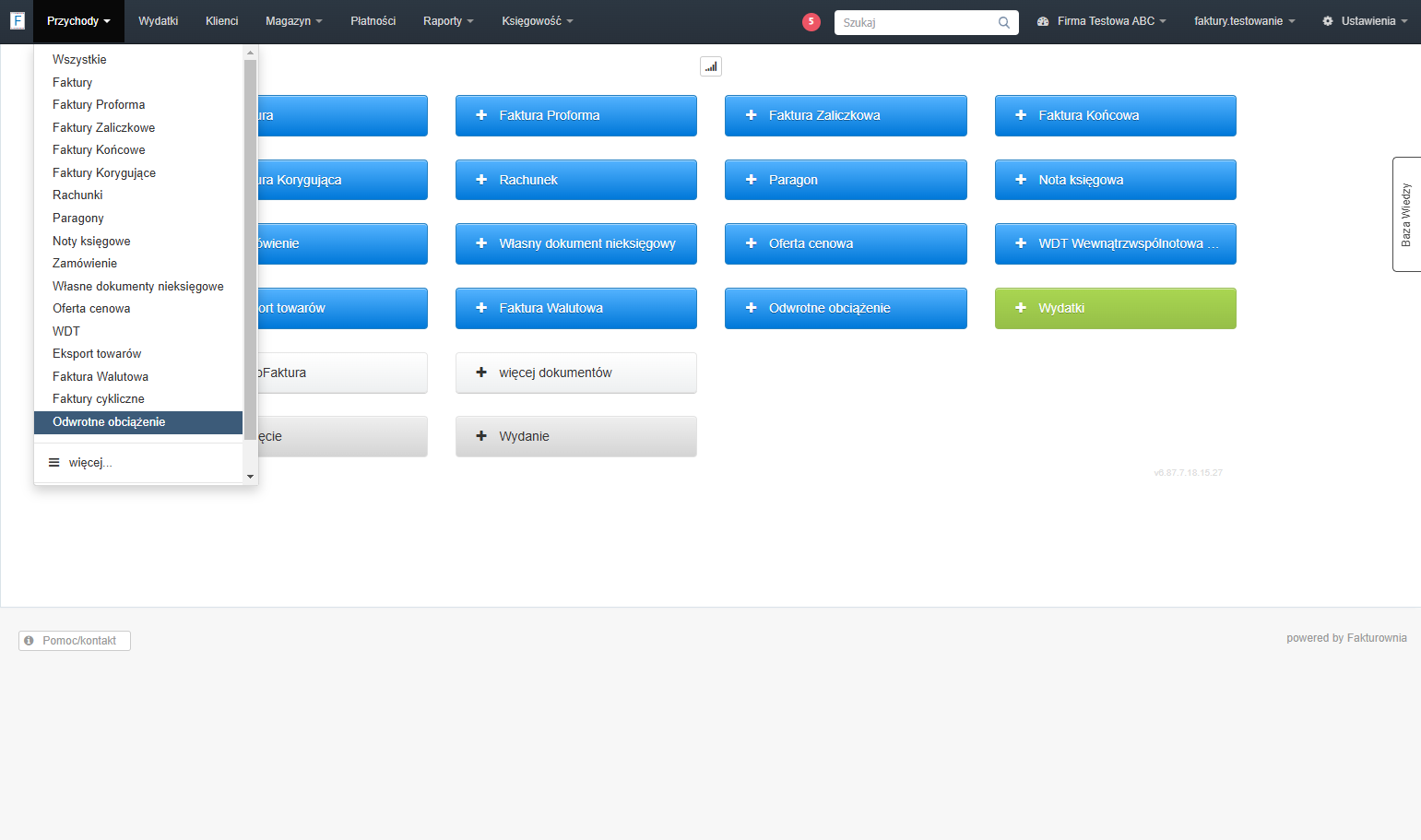This screenshot has width=1421, height=840.
Task: Create a new Faktura Zaliczkowa
Action: [846, 116]
